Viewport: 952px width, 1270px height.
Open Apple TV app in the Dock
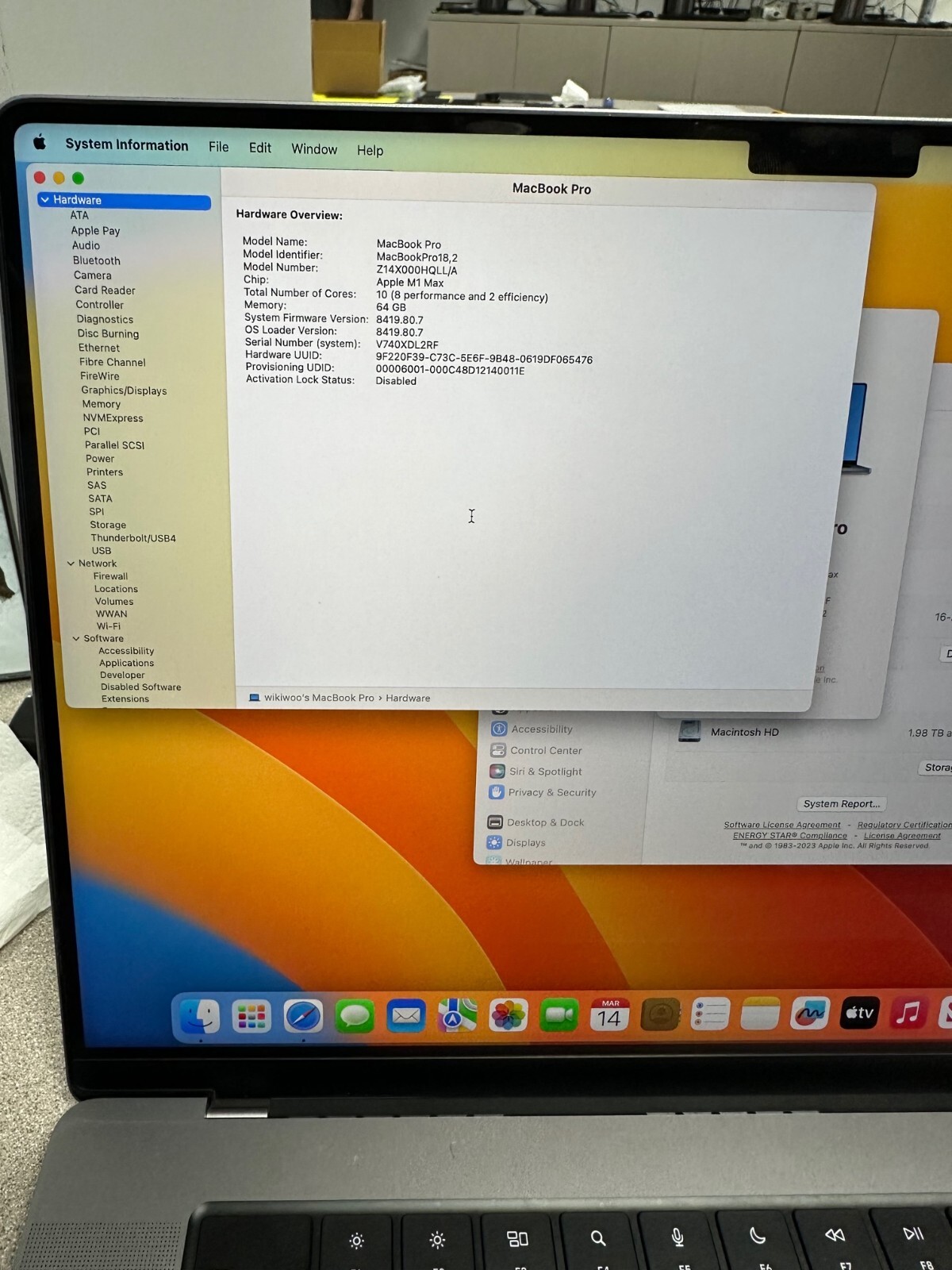(860, 1012)
